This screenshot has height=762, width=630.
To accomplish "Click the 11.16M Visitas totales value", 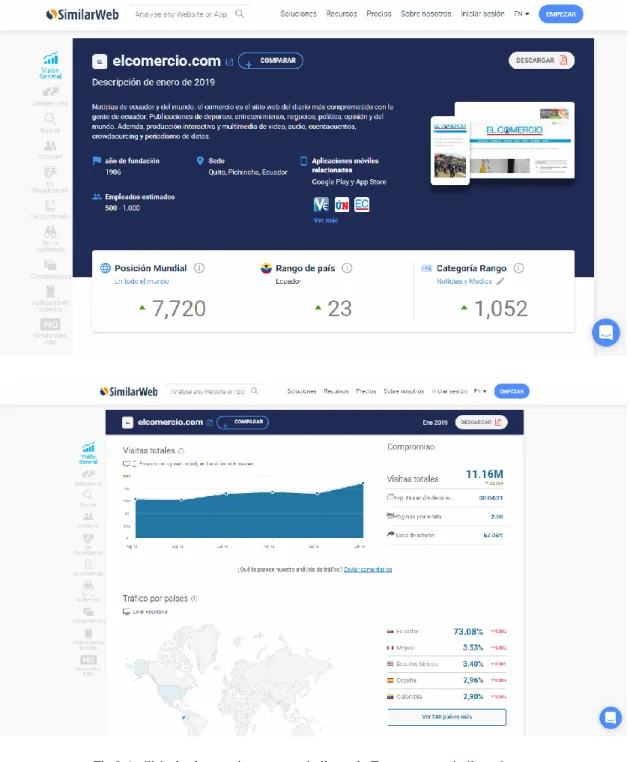I will tap(485, 474).
